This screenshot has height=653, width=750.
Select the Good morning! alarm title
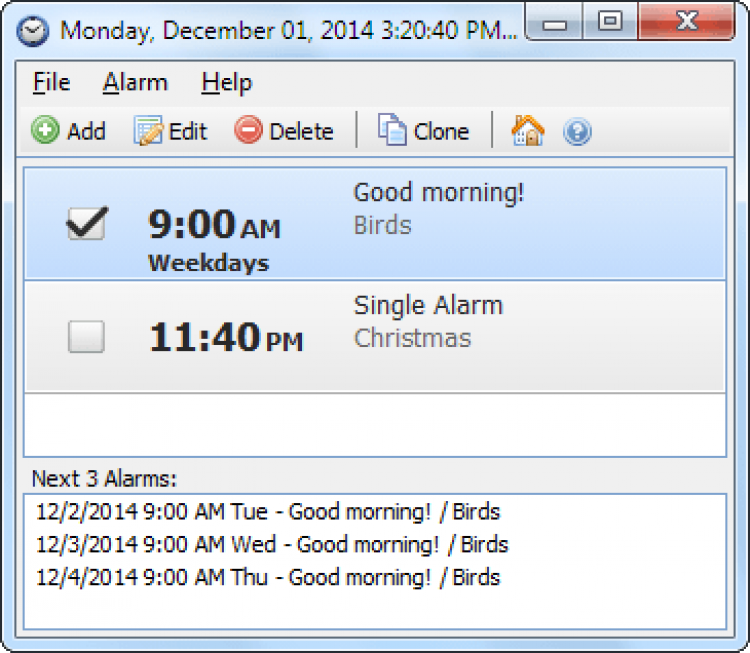click(438, 193)
